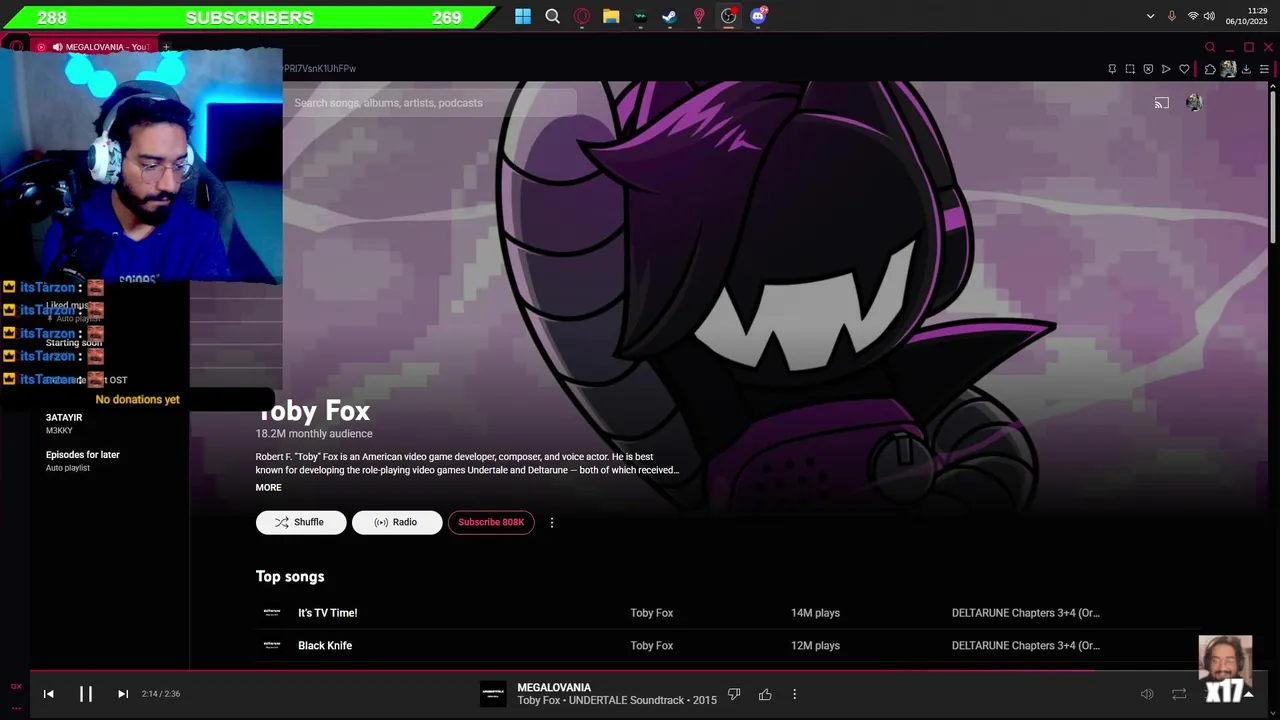The height and width of the screenshot is (720, 1280).
Task: Open a new browser tab
Action: coord(166,47)
